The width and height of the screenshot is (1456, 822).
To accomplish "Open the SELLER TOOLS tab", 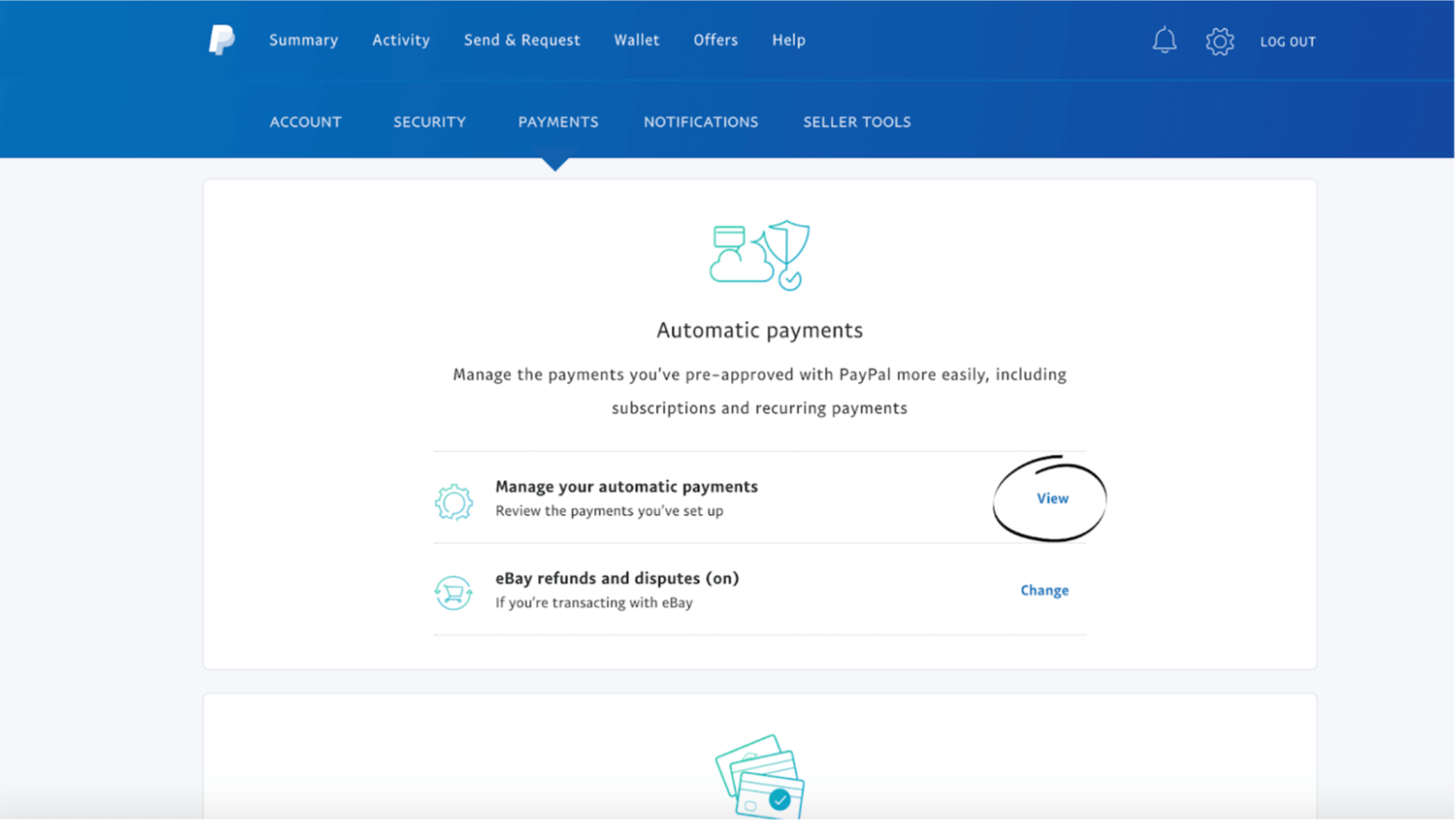I will coord(857,121).
